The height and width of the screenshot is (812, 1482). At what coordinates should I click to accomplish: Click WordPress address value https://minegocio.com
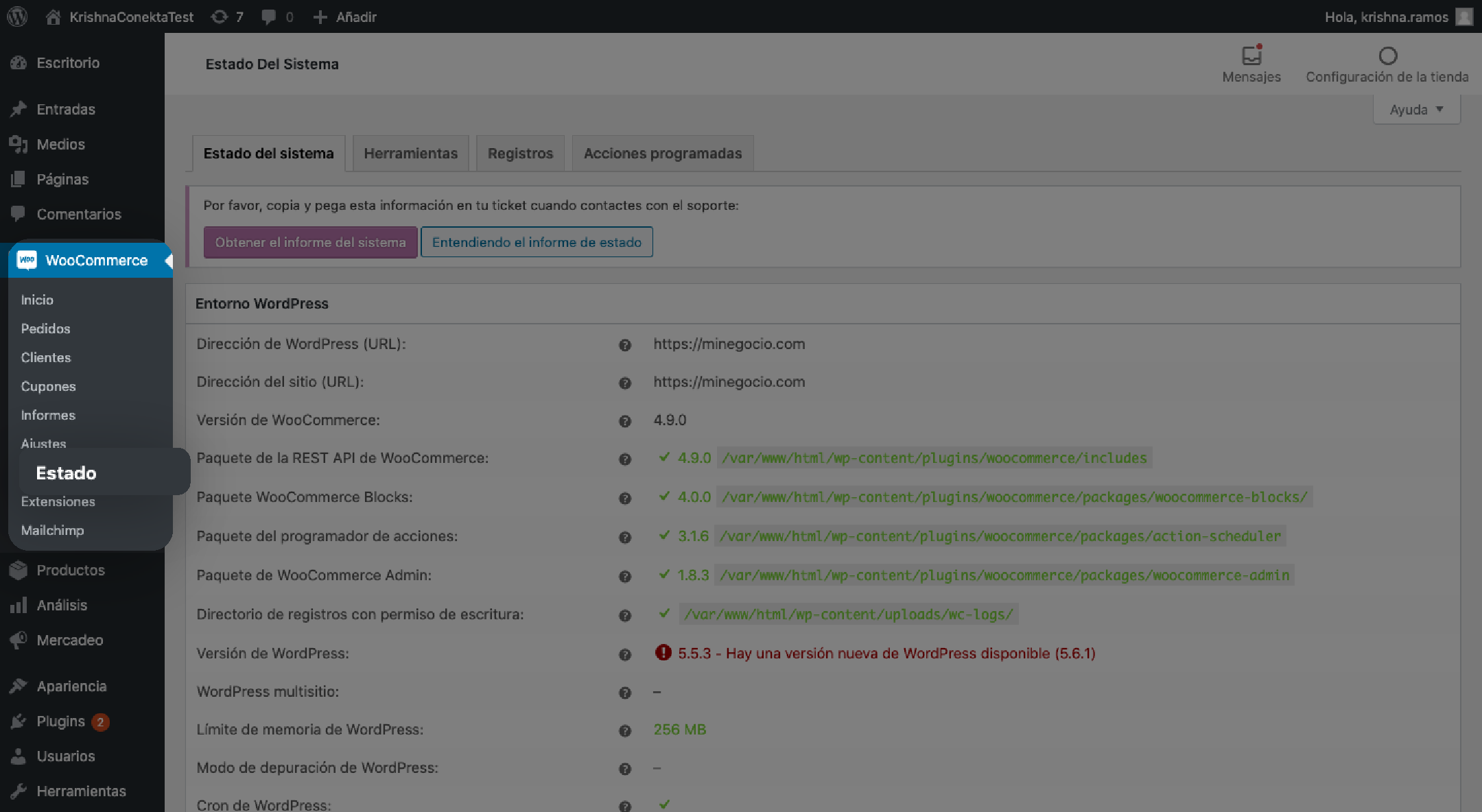click(729, 344)
